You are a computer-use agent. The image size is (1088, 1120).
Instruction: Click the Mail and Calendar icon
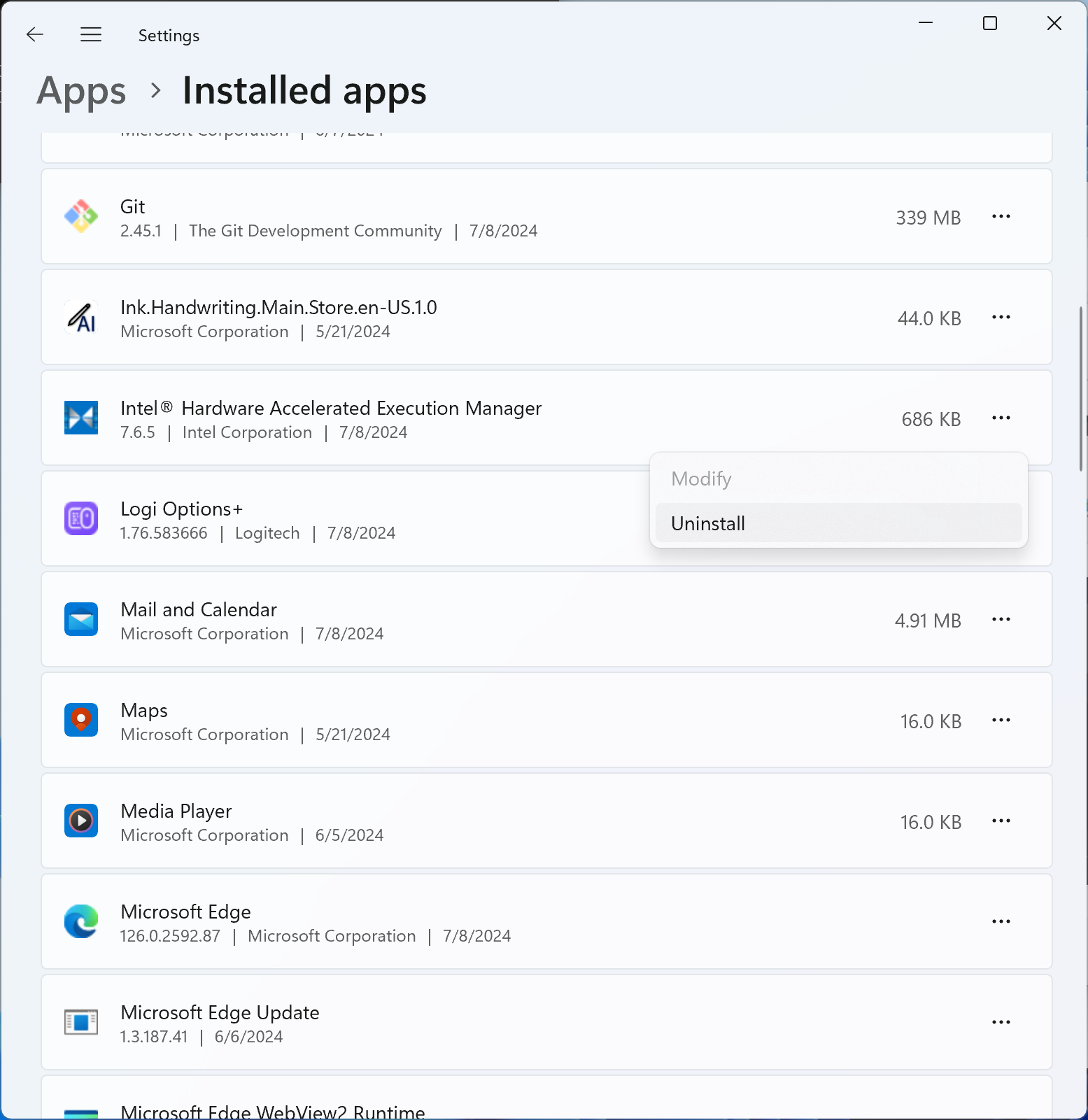coord(81,620)
